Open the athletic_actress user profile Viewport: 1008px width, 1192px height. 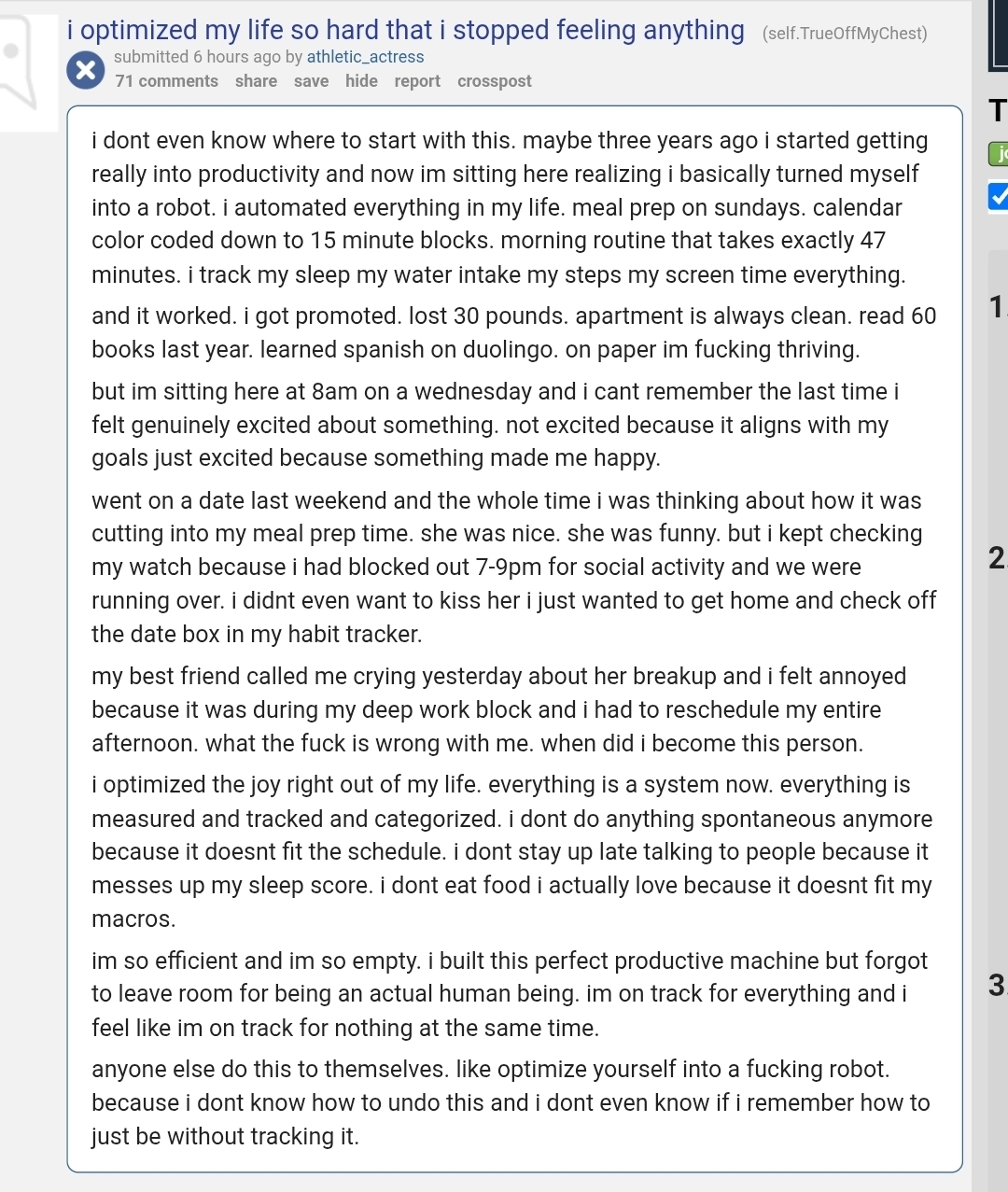(365, 57)
